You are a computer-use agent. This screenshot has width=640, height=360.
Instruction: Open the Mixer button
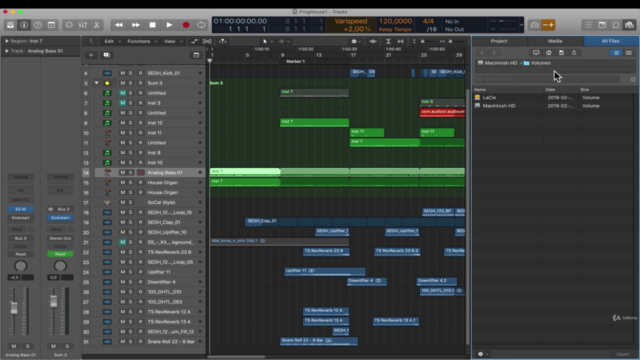[83, 25]
